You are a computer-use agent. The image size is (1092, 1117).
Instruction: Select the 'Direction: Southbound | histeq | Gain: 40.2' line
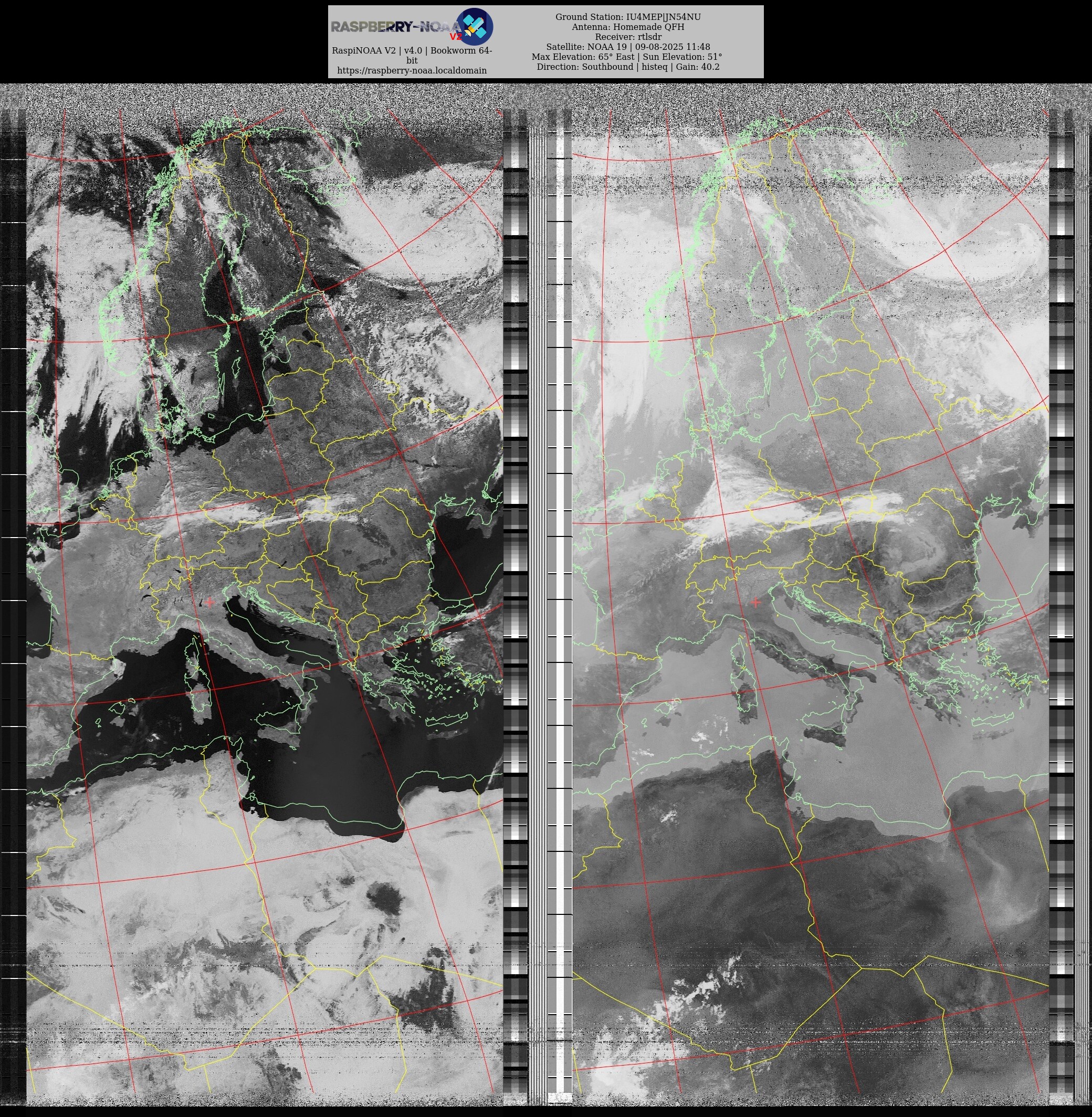[x=628, y=67]
